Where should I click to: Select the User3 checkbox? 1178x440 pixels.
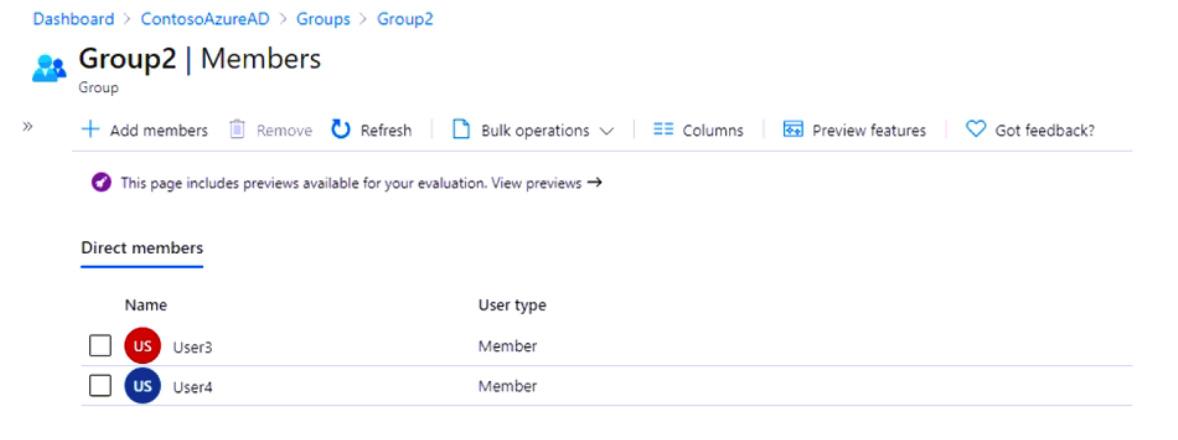pyautogui.click(x=100, y=346)
